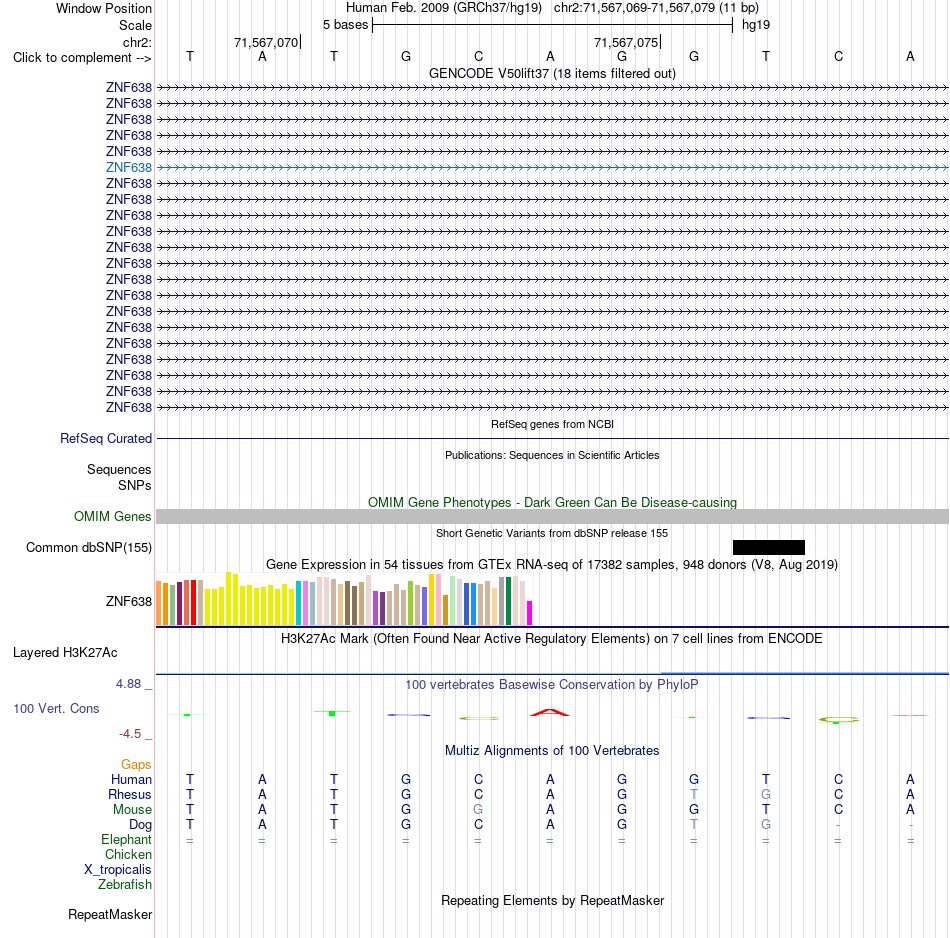
Task: Click the orange Gaps label
Action: [x=136, y=765]
